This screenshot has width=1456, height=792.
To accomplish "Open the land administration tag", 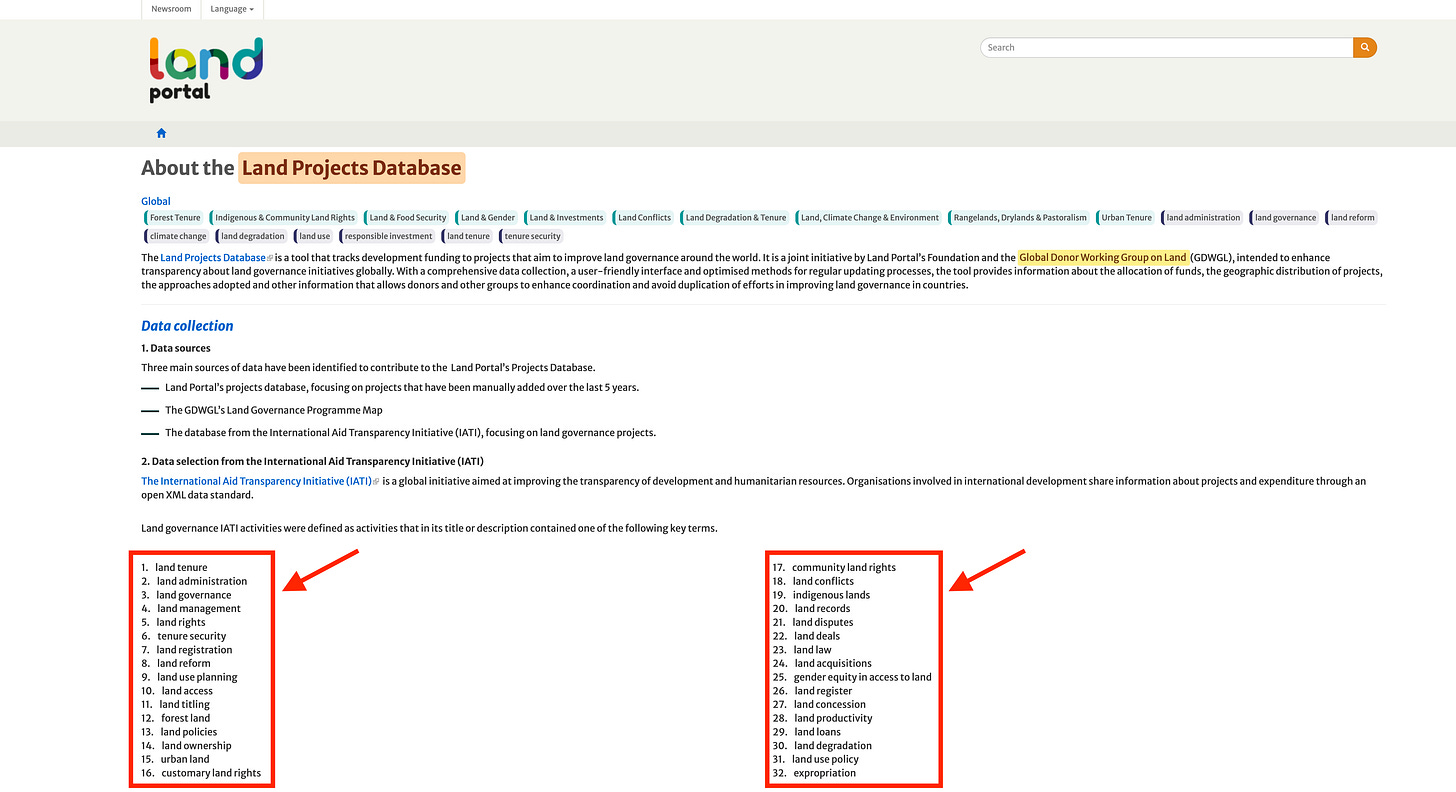I will pos(1202,217).
